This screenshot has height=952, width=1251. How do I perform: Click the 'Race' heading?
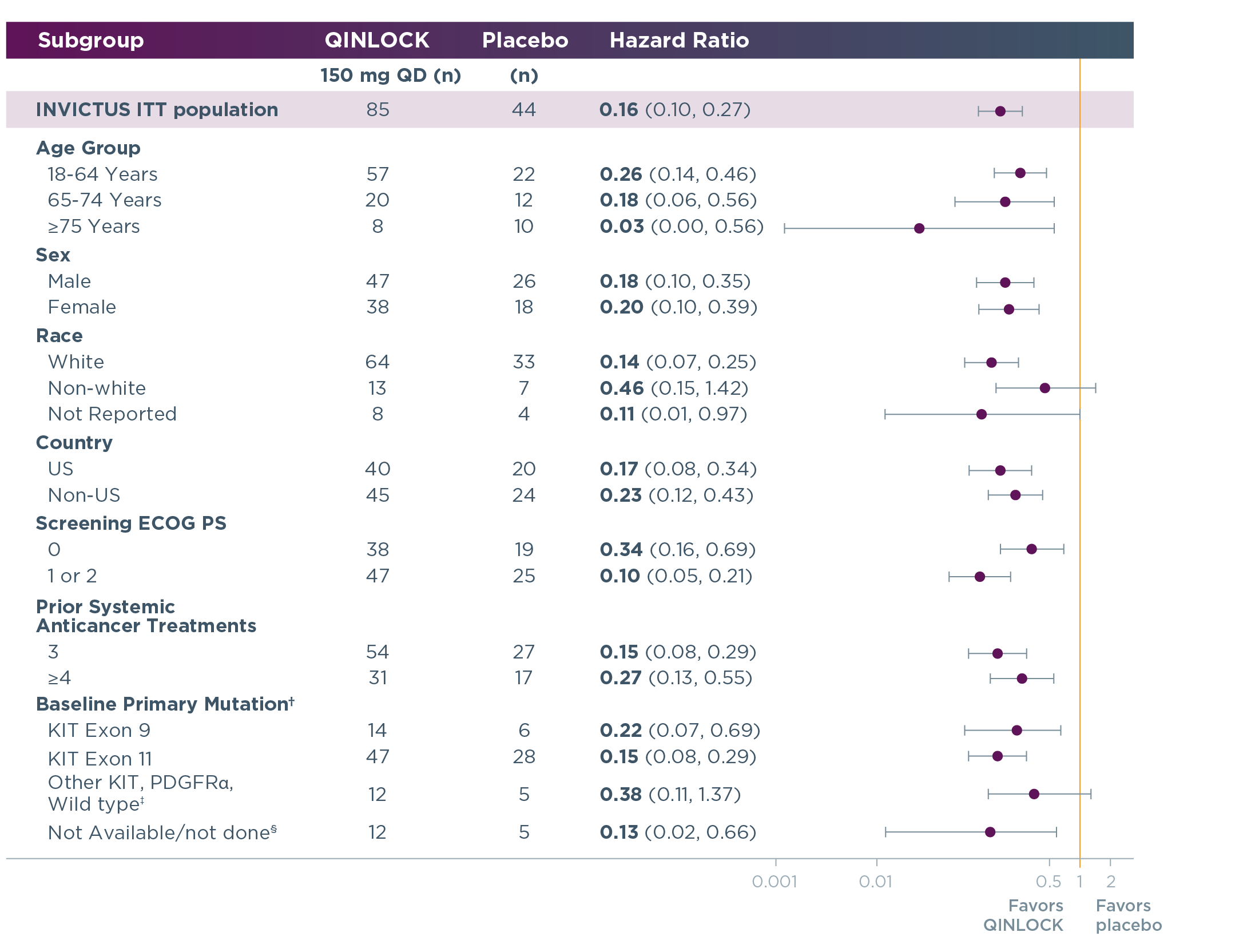pyautogui.click(x=59, y=335)
